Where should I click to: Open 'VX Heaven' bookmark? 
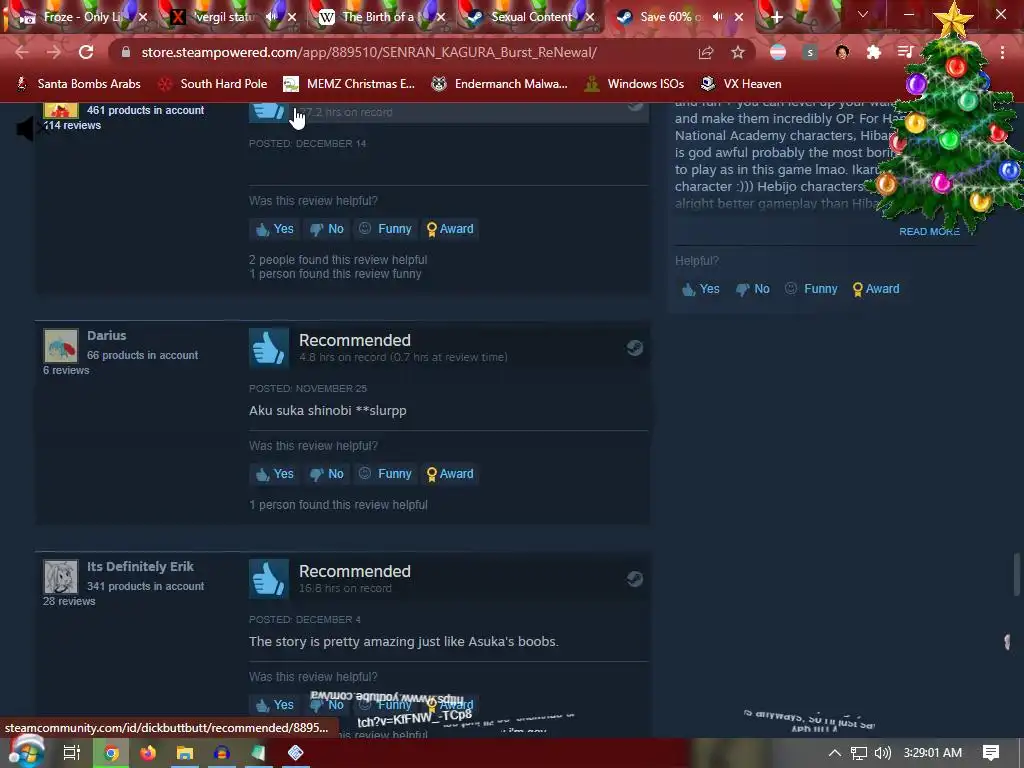point(741,84)
